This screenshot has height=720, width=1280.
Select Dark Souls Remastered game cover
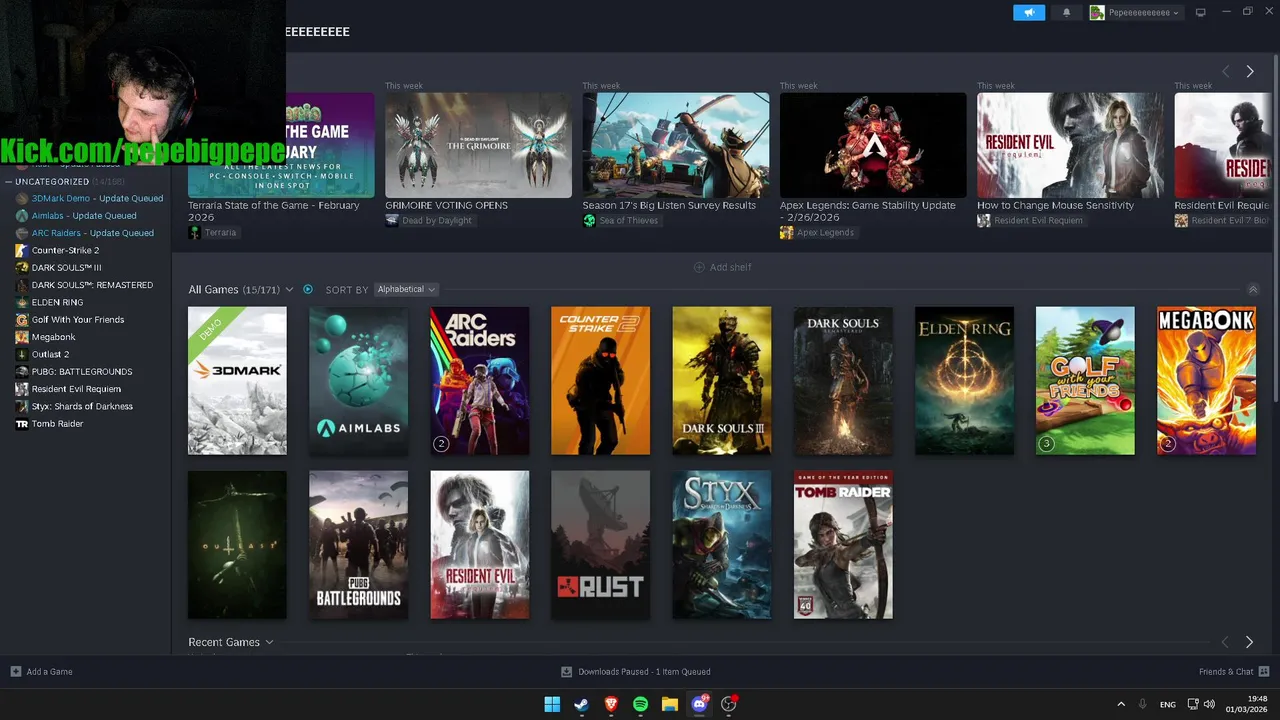(x=843, y=380)
